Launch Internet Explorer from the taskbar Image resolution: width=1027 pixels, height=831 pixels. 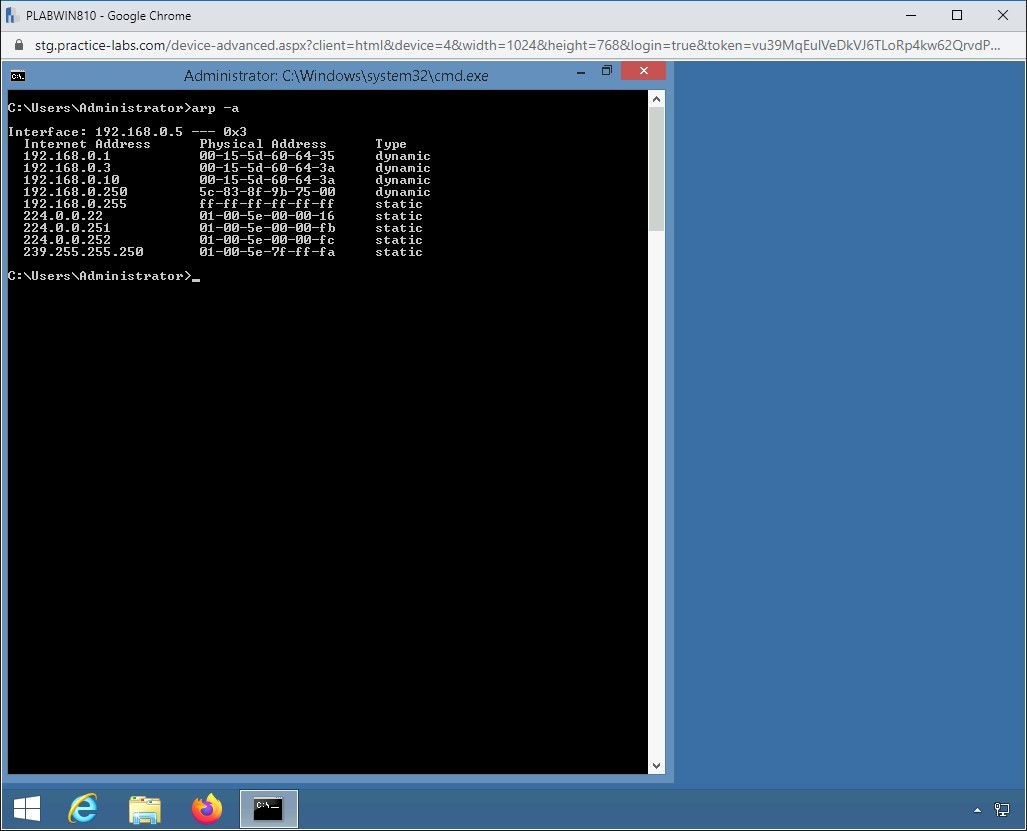83,808
